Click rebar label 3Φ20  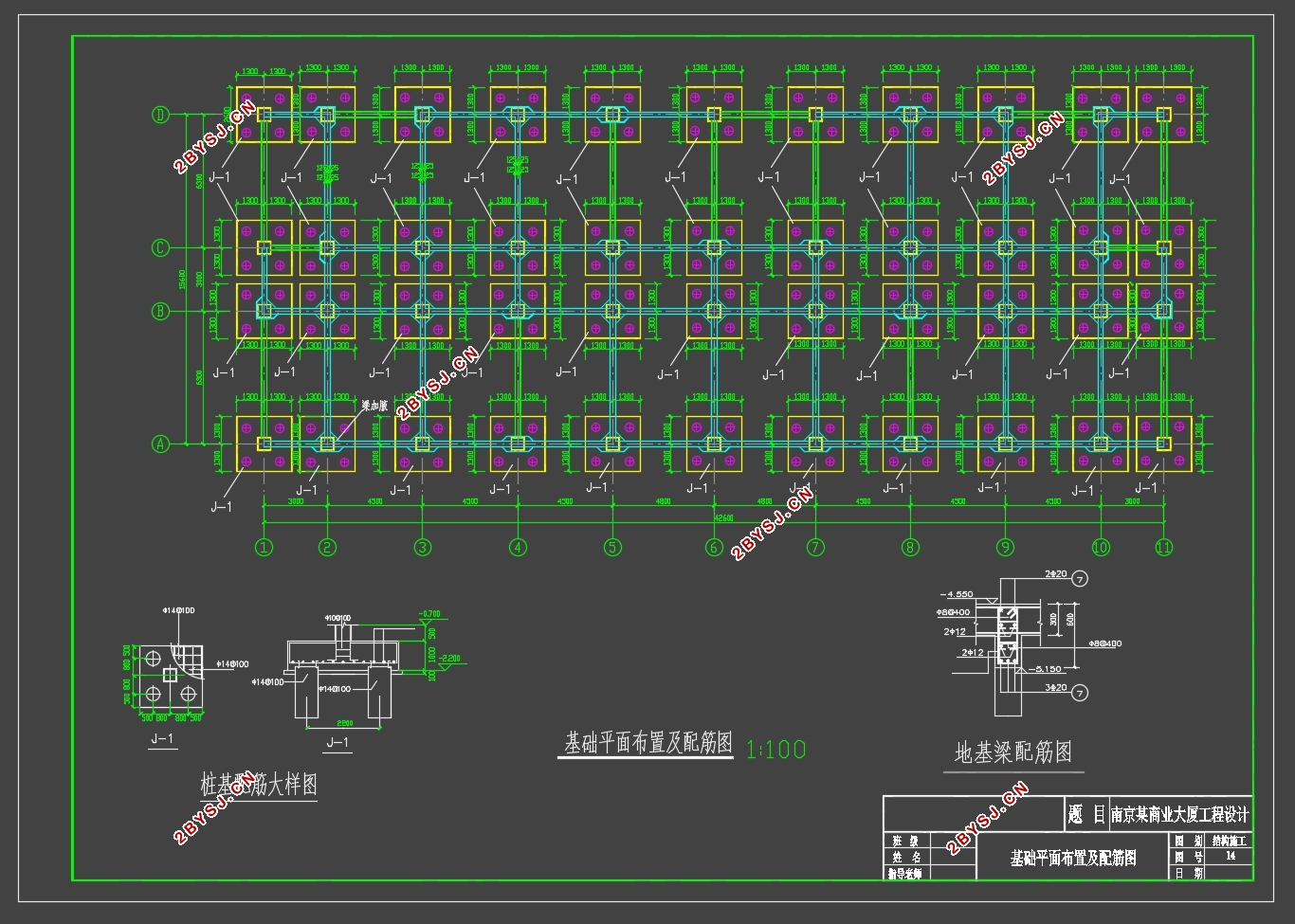click(x=1056, y=688)
